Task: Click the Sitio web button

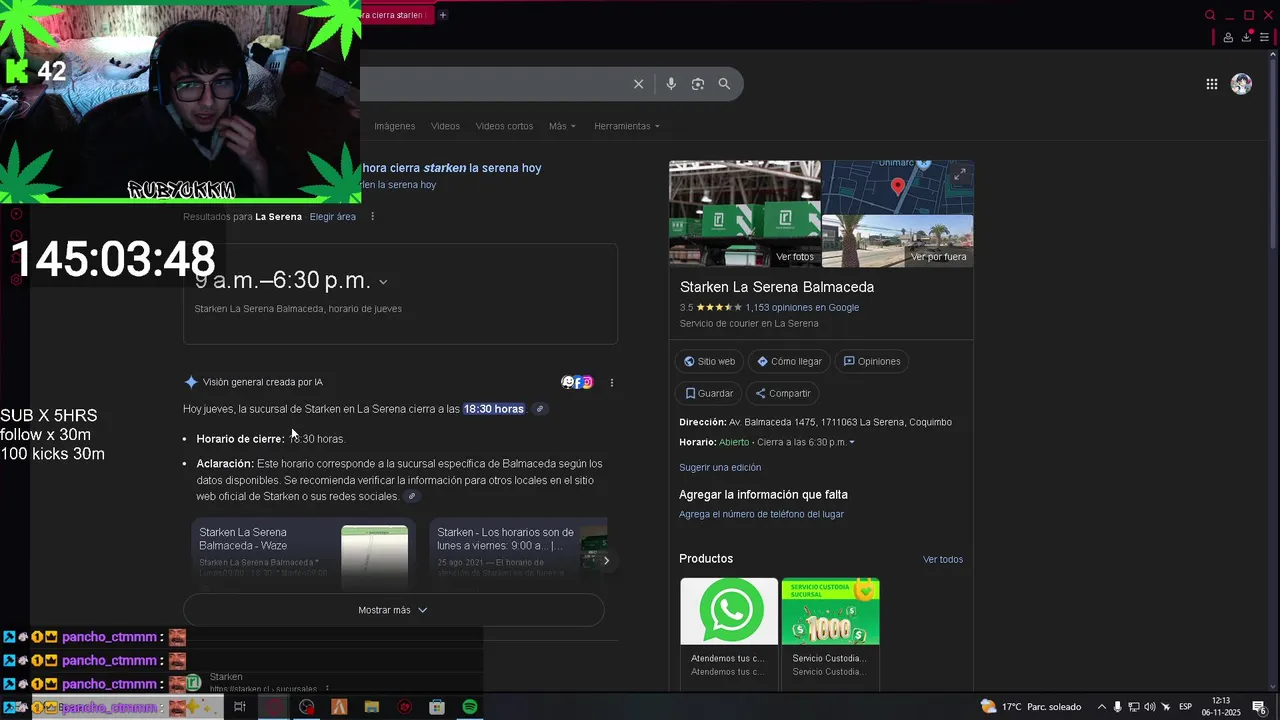Action: click(710, 361)
